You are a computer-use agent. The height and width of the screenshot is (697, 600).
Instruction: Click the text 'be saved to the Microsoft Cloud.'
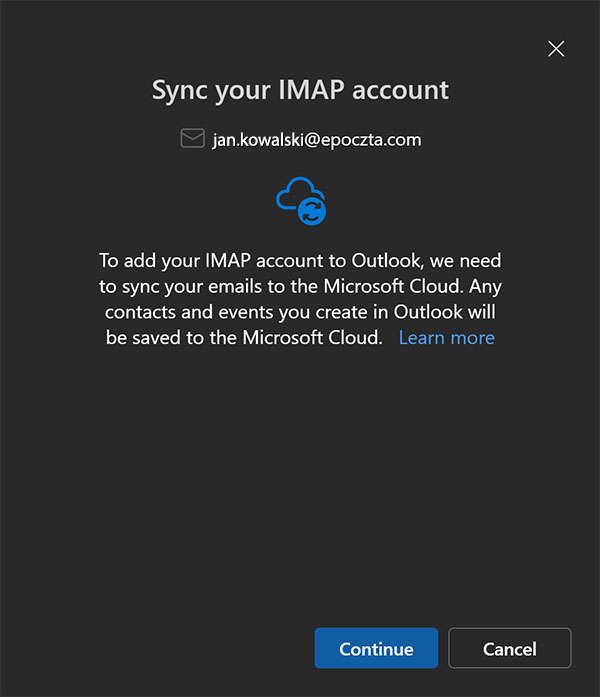click(x=244, y=338)
